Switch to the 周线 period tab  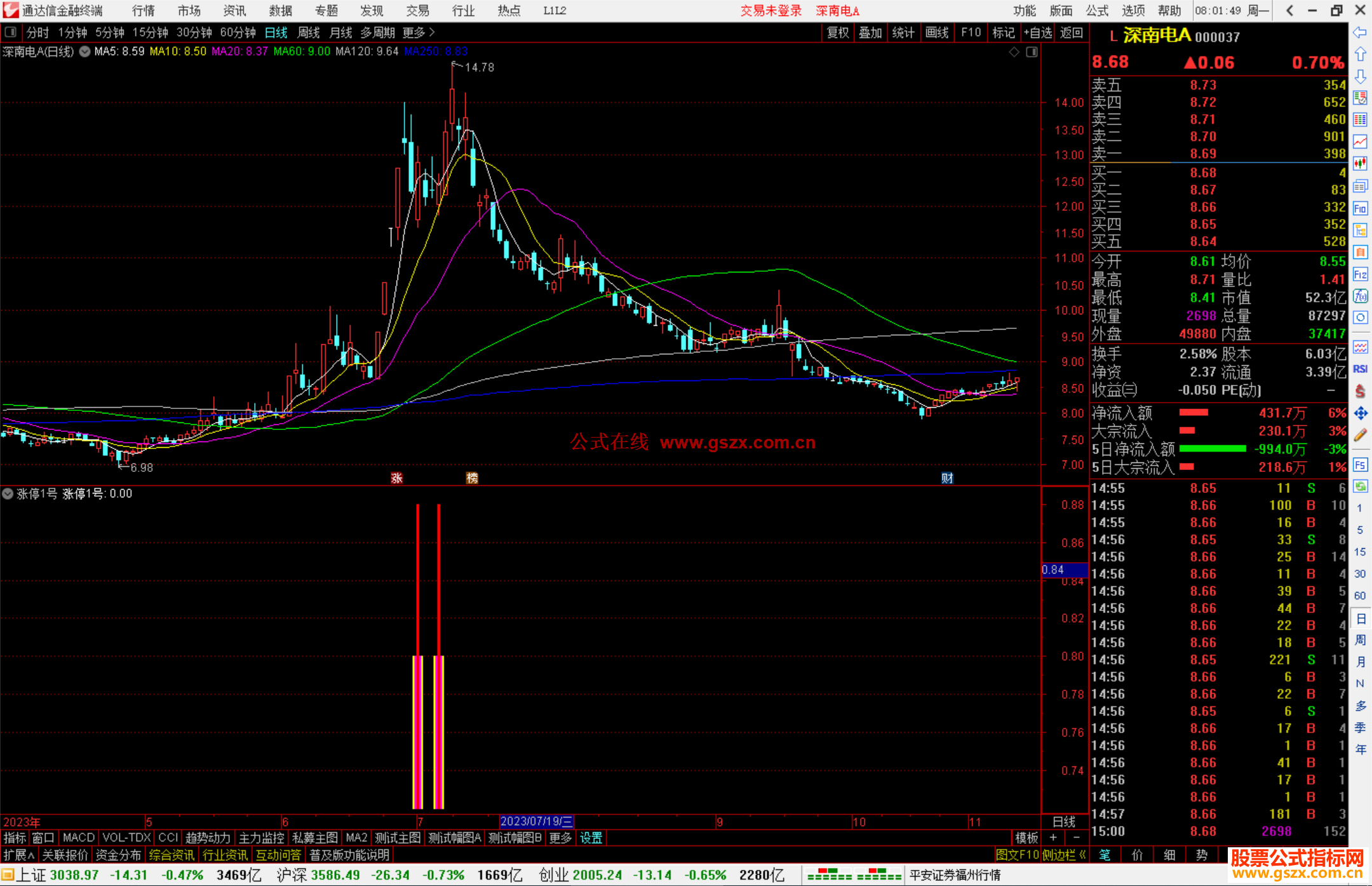309,32
